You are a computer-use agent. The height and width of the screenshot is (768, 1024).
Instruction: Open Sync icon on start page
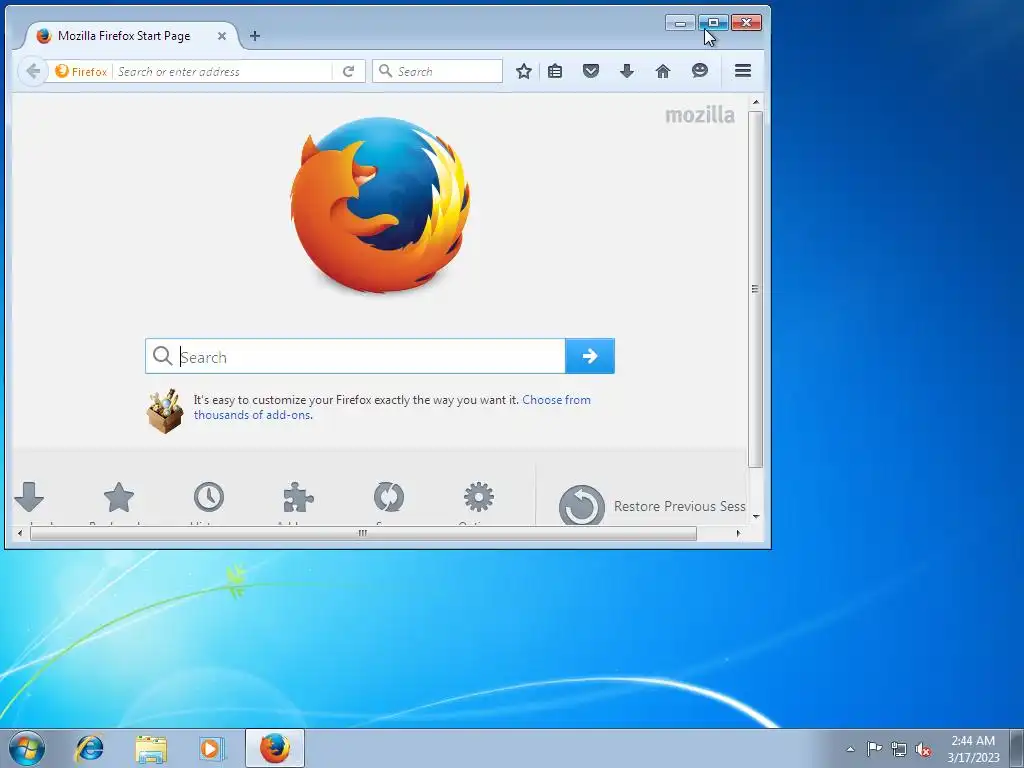[x=389, y=498]
